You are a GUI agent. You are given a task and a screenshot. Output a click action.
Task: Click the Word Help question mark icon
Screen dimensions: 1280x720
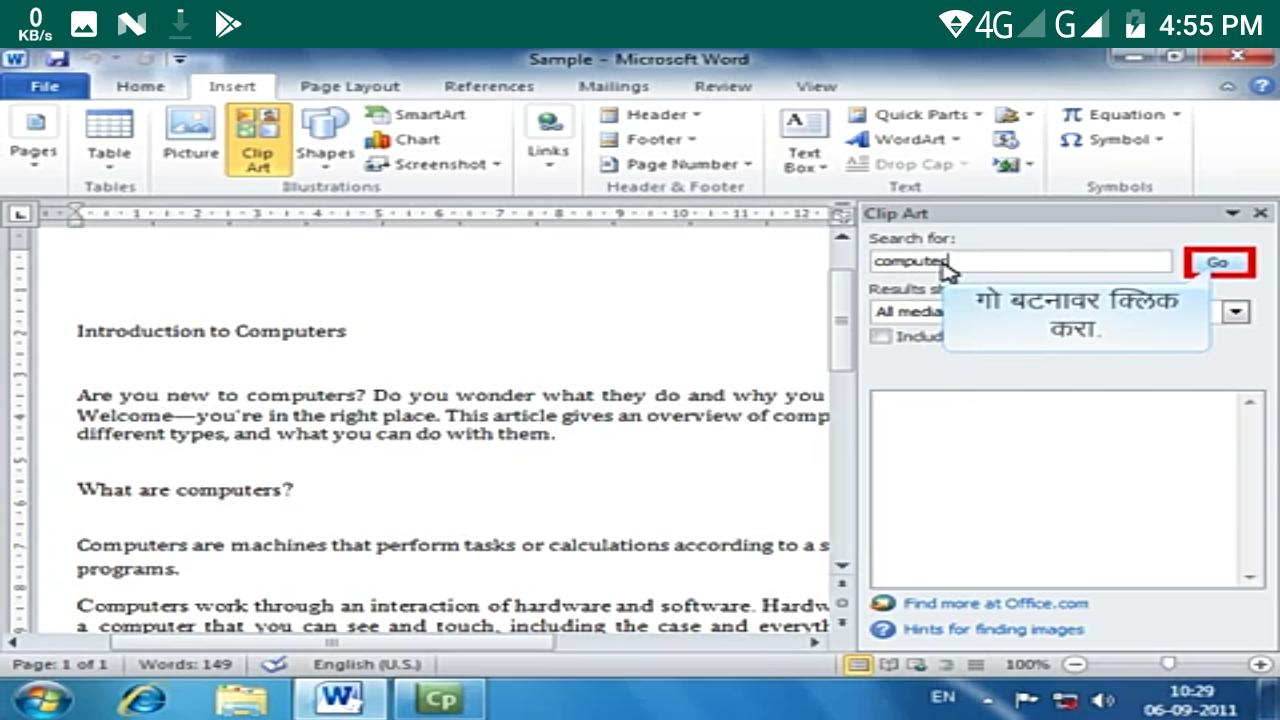pos(1259,87)
